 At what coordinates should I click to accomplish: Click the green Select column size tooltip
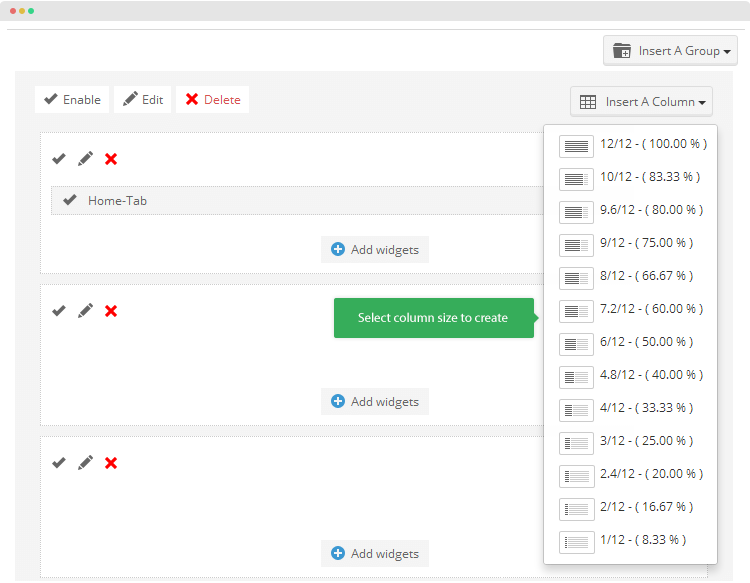[x=434, y=318]
